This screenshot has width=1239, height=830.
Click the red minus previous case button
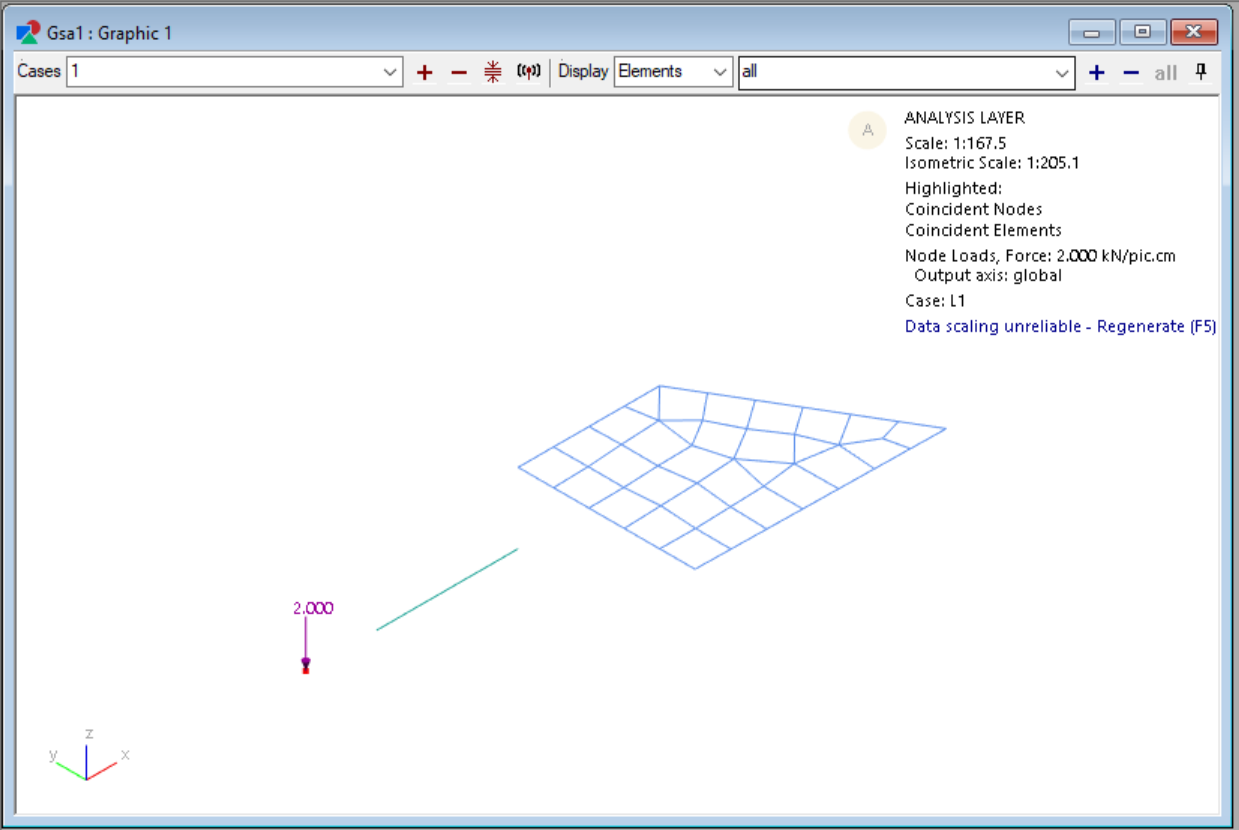pos(459,72)
